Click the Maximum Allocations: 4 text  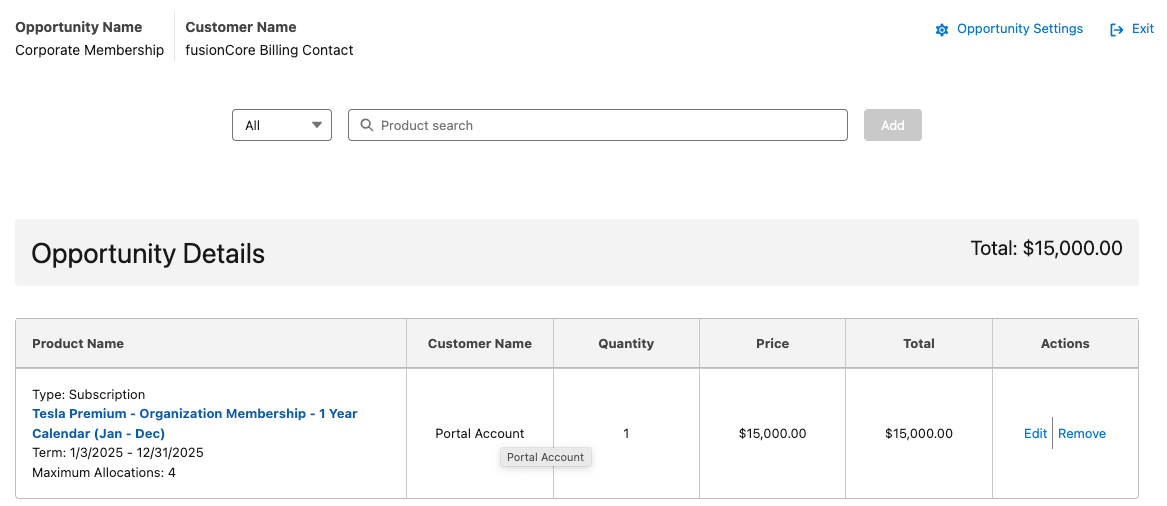click(x=104, y=472)
